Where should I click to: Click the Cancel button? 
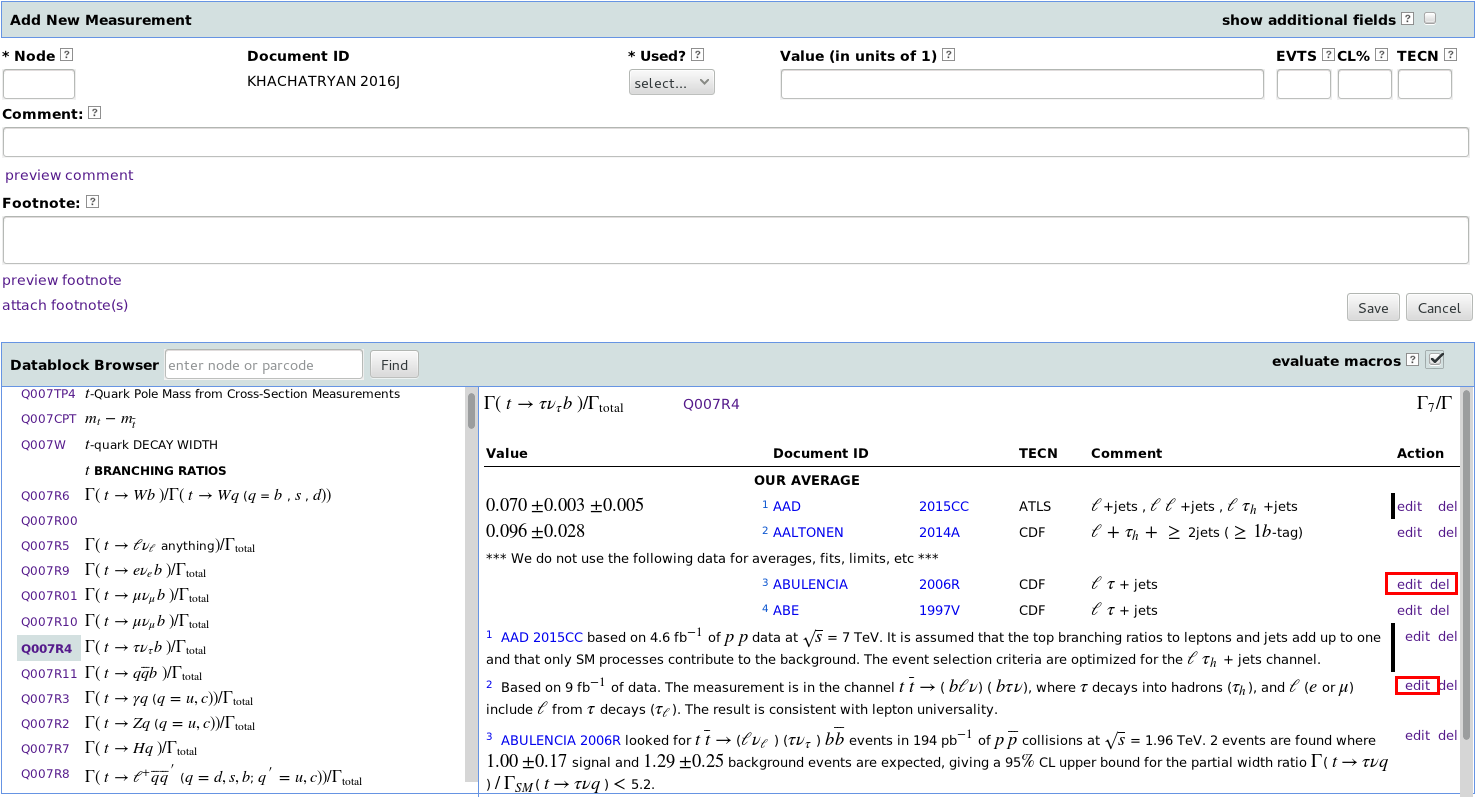(1439, 308)
